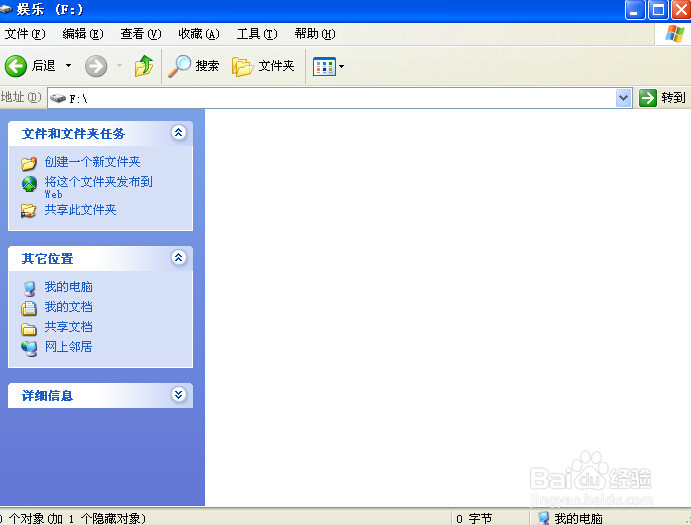Click the greyed Forward arrow icon
The height and width of the screenshot is (525, 691).
pos(96,66)
